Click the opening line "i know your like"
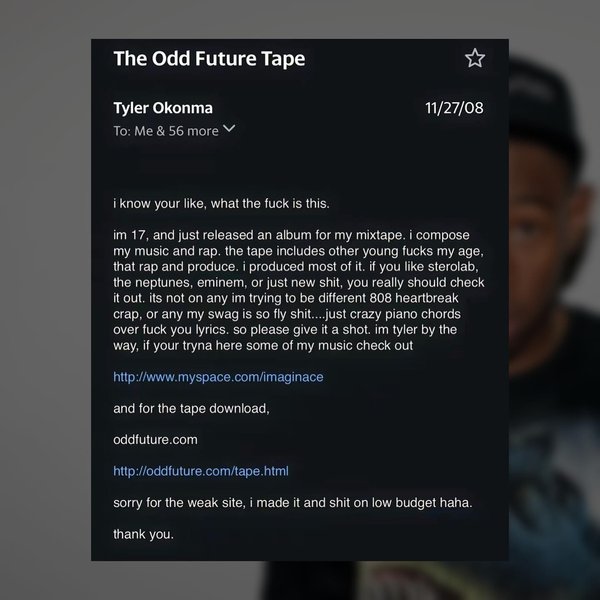600x600 pixels. pos(221,204)
